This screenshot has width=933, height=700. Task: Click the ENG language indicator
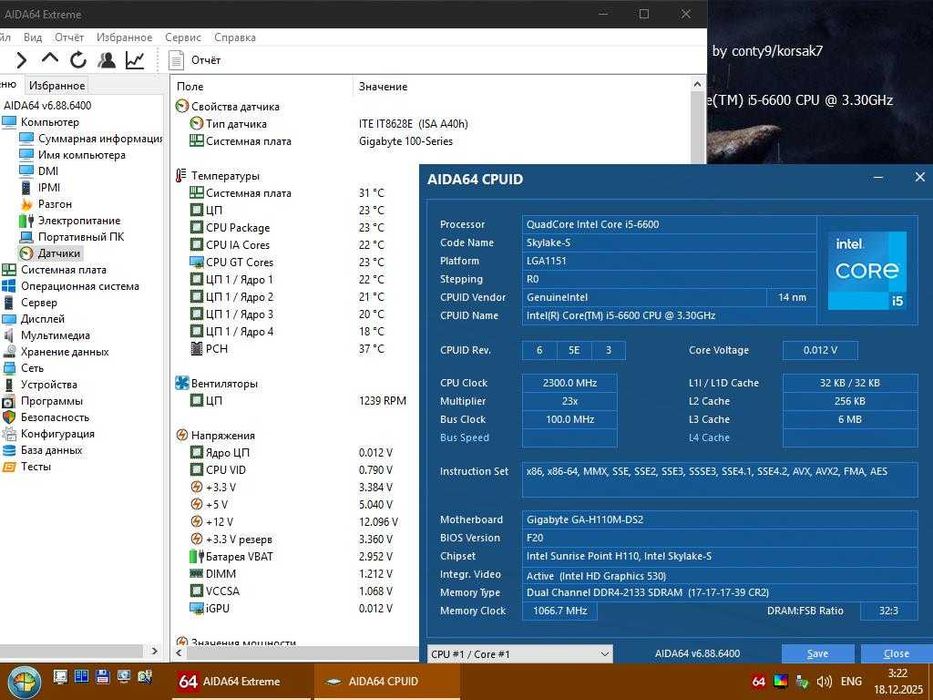point(851,681)
